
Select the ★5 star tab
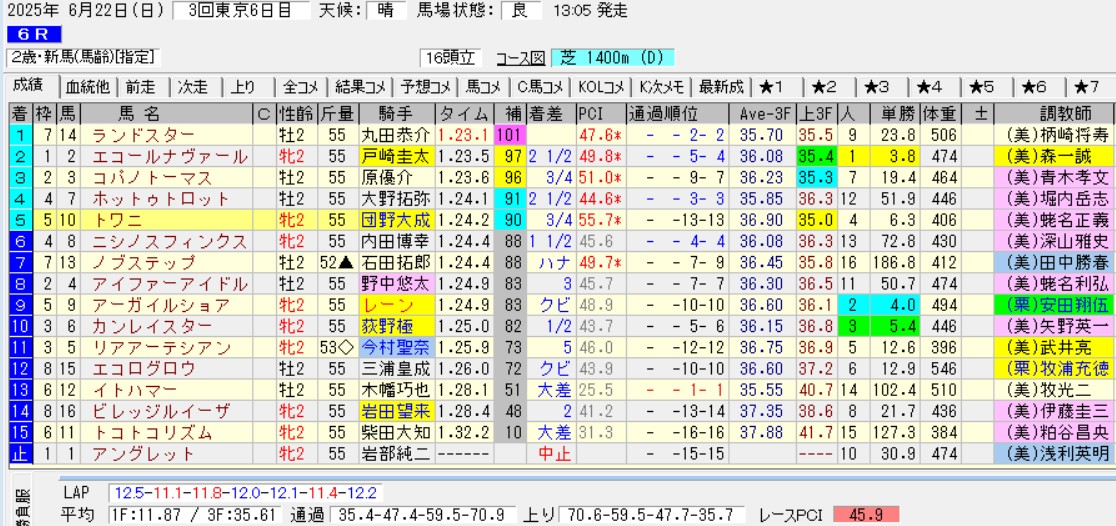tap(983, 86)
